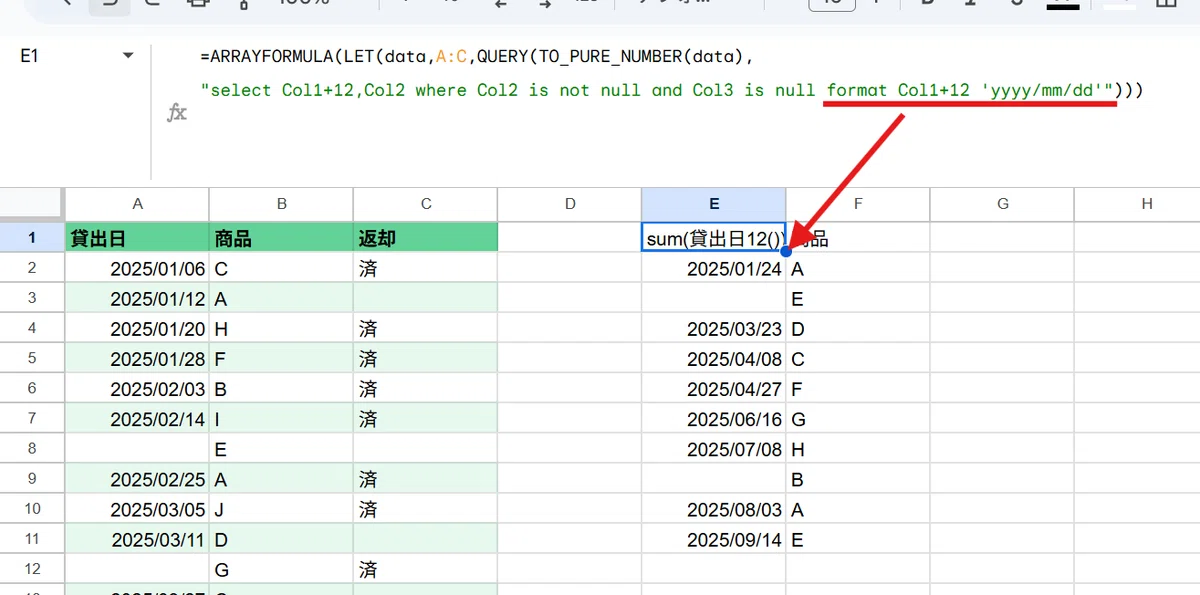Click the select-all corner above row 1

tap(32, 204)
